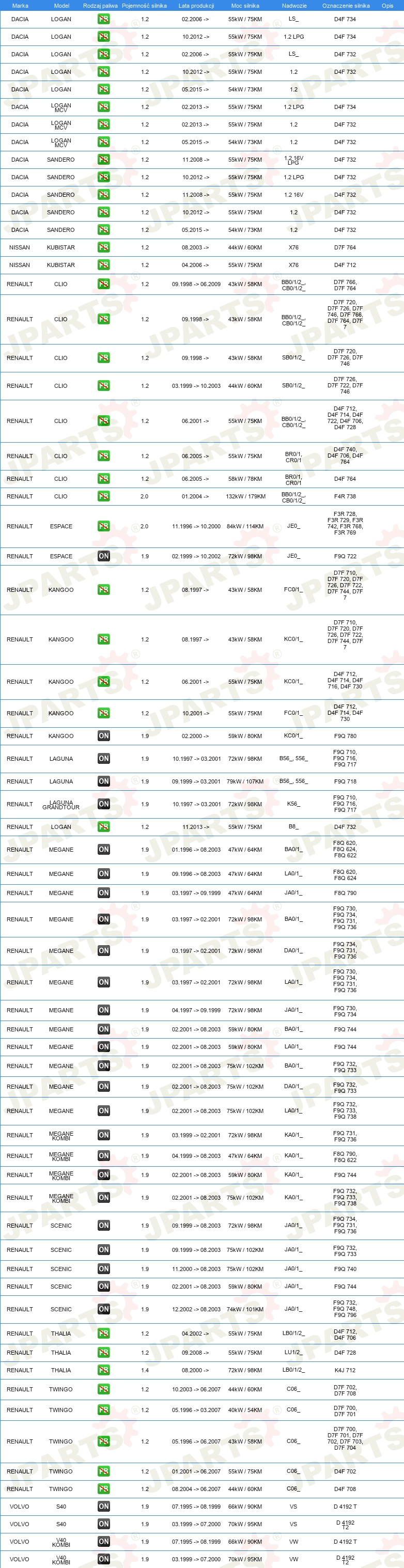
Task: Click ON icon in Volvo S40 03.1999 row
Action: 103,1524
